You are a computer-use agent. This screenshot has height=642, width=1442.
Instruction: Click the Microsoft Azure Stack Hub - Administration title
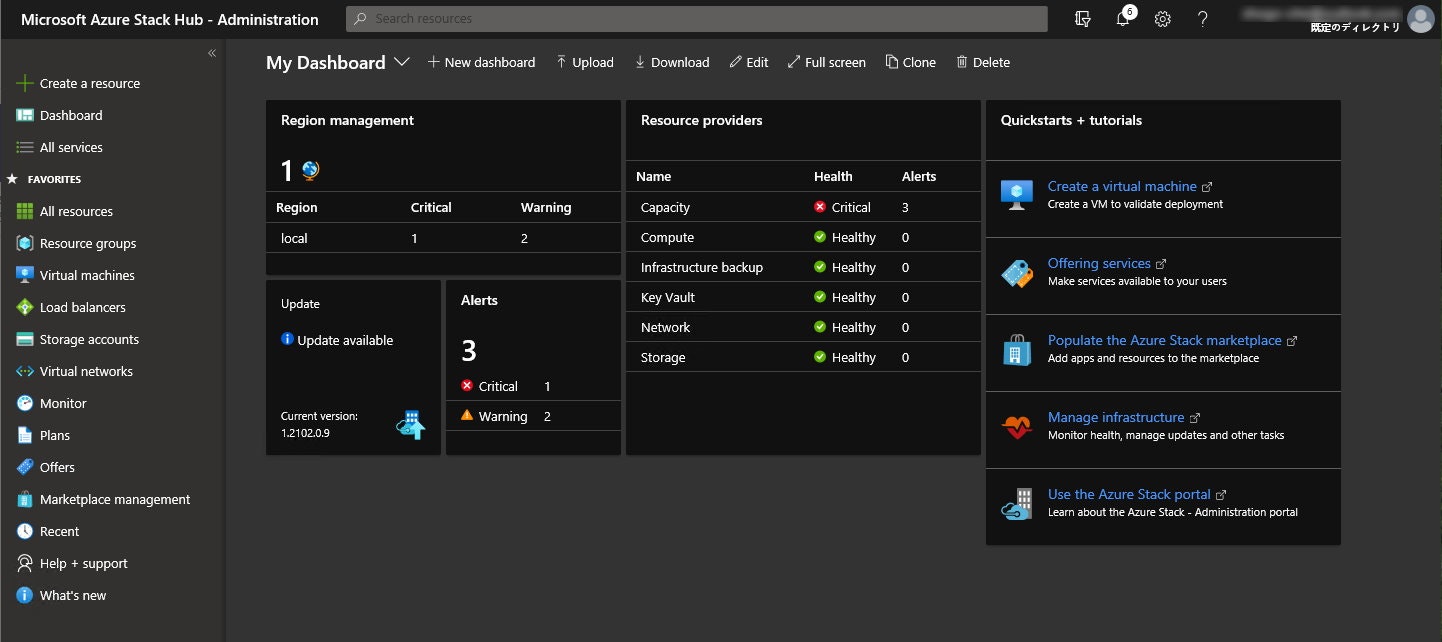pos(170,19)
